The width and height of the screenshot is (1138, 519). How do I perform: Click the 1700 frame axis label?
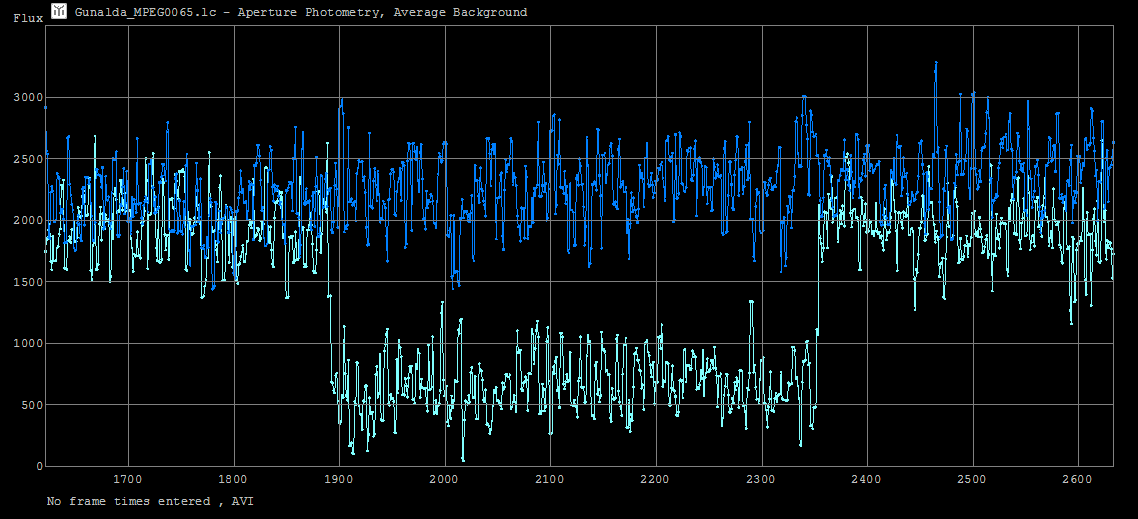point(128,480)
